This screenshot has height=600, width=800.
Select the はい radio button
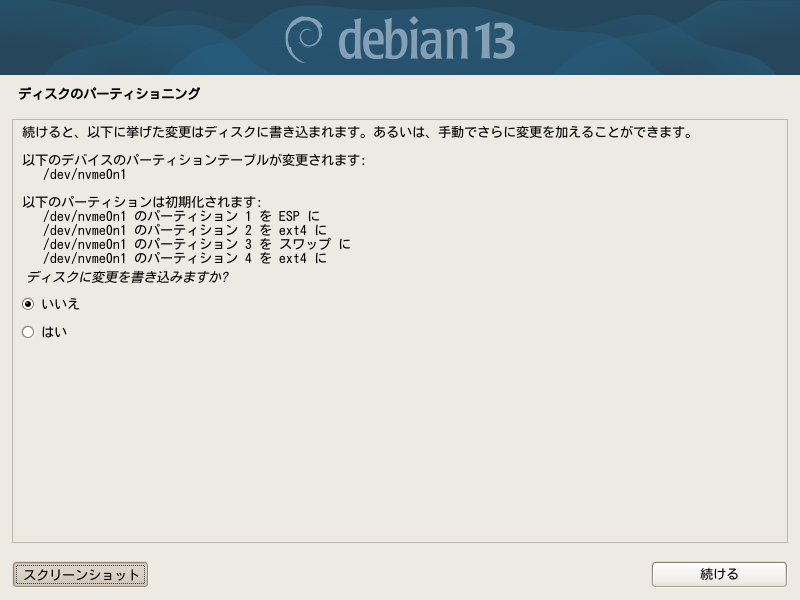click(28, 332)
